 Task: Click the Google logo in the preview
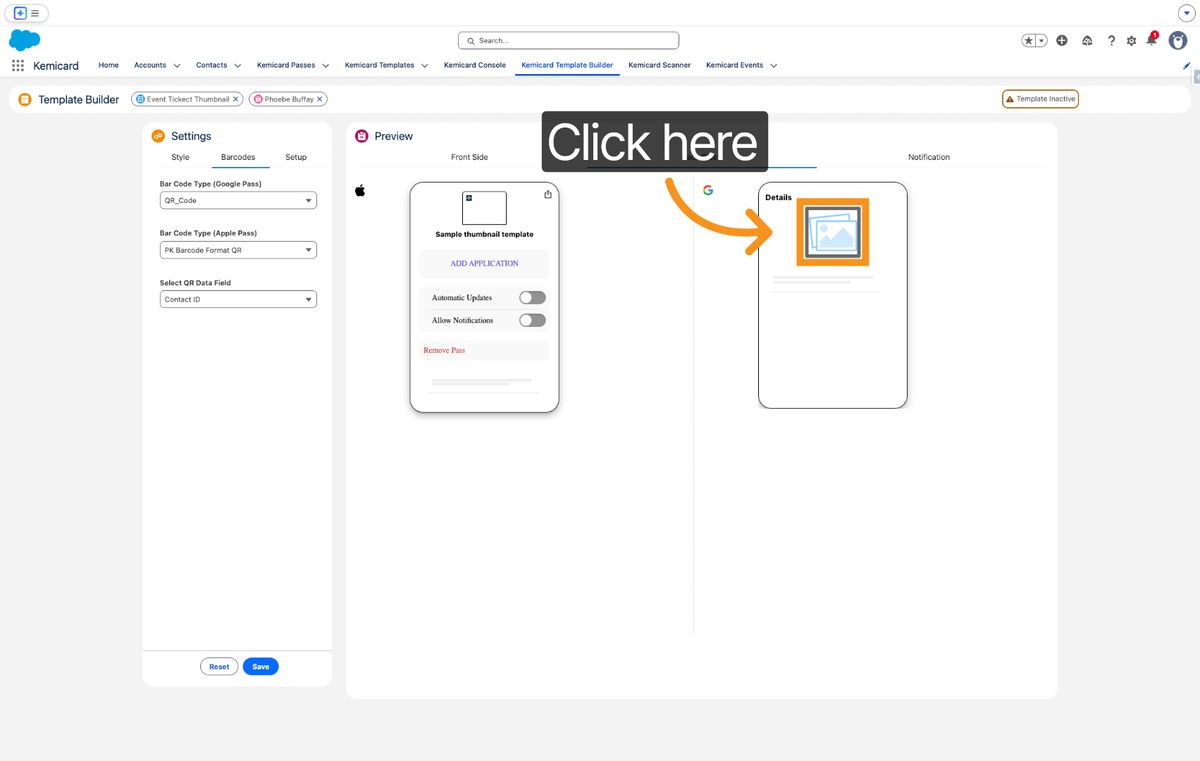(x=708, y=190)
